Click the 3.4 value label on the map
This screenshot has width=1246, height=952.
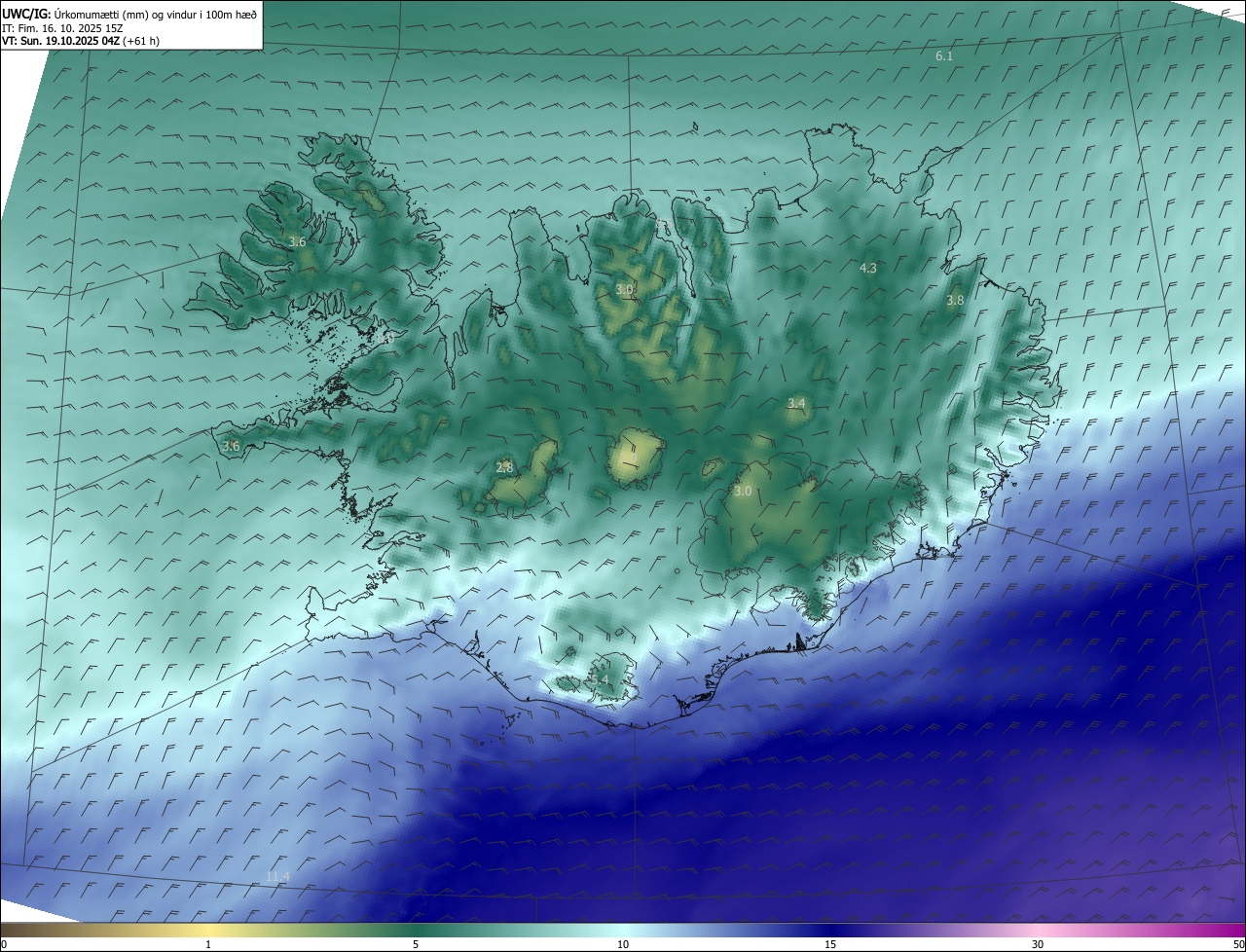(x=796, y=403)
